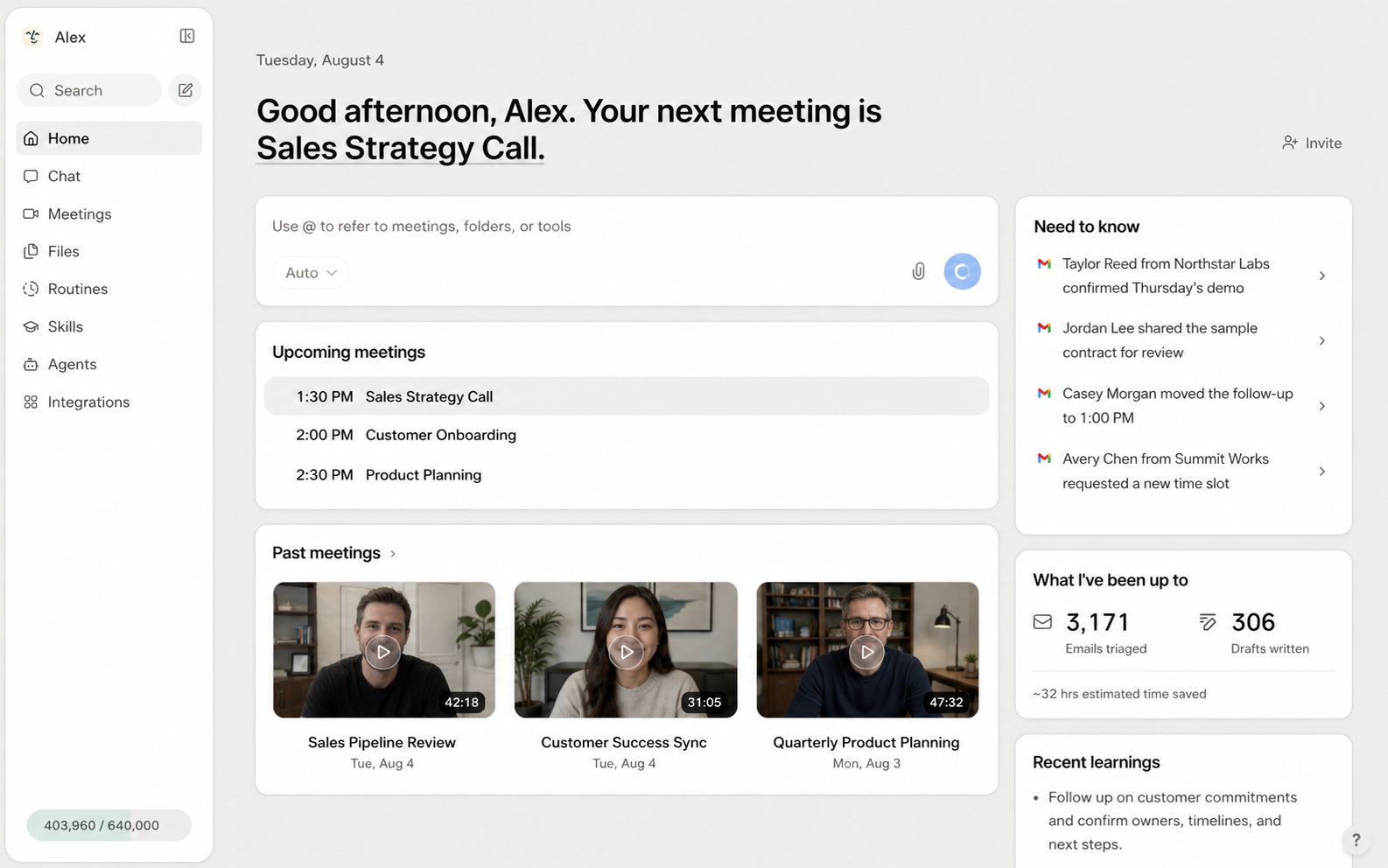Click the 403,960 / 640,000 usage bar
Viewport: 1388px width, 868px height.
click(109, 825)
